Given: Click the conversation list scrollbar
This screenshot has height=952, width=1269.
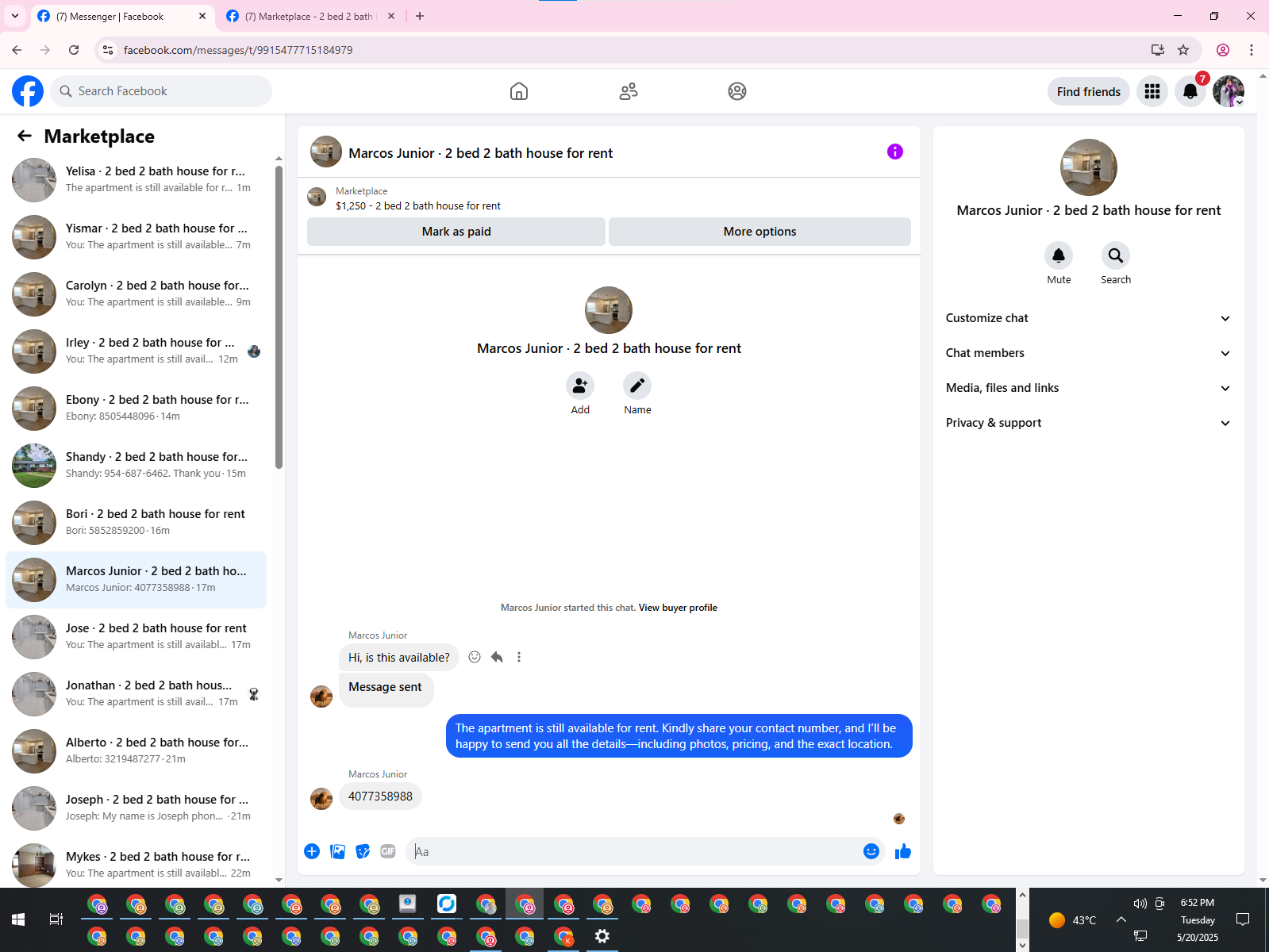Looking at the screenshot, I should pos(279,317).
